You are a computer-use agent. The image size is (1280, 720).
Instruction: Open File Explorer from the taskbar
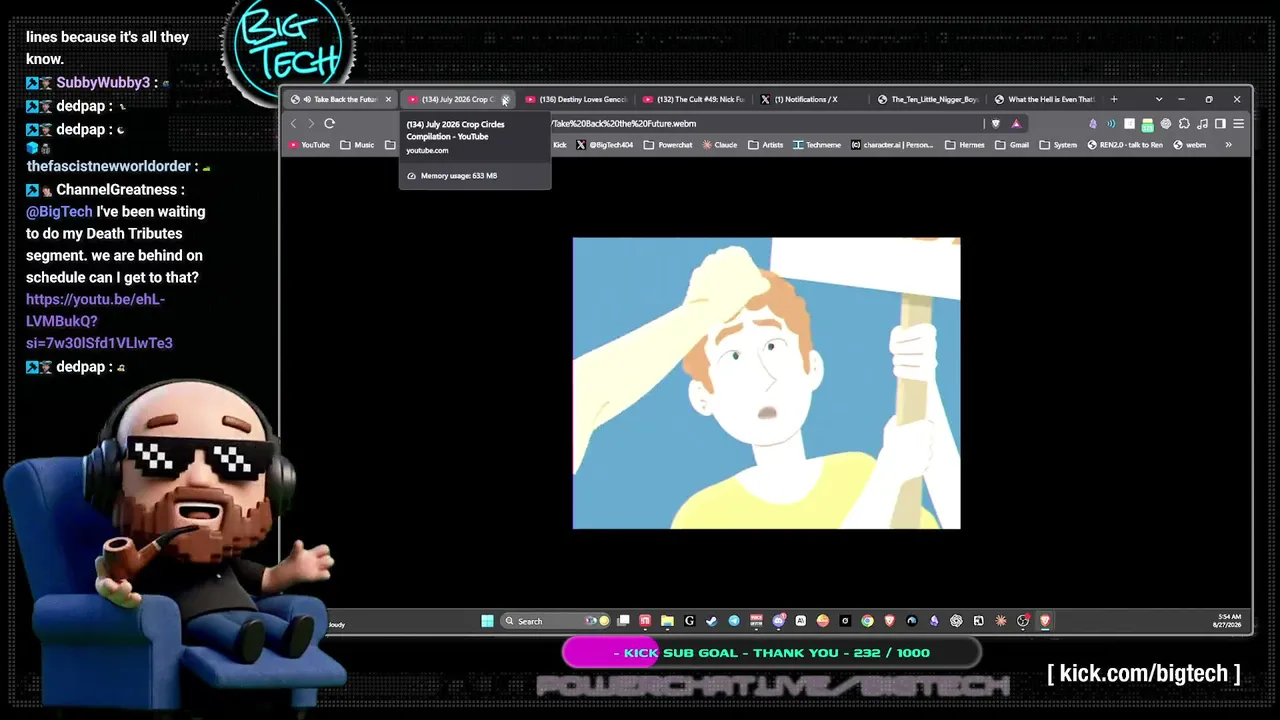667,621
